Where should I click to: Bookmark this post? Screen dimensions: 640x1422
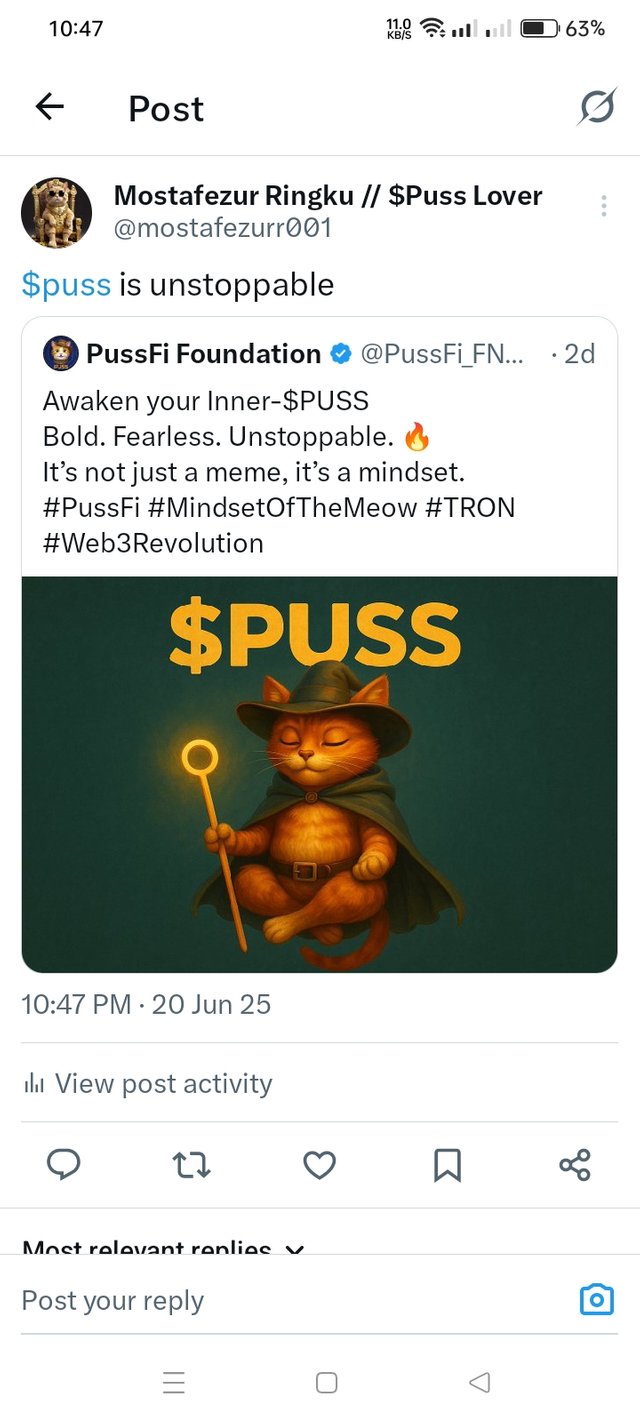click(447, 1165)
